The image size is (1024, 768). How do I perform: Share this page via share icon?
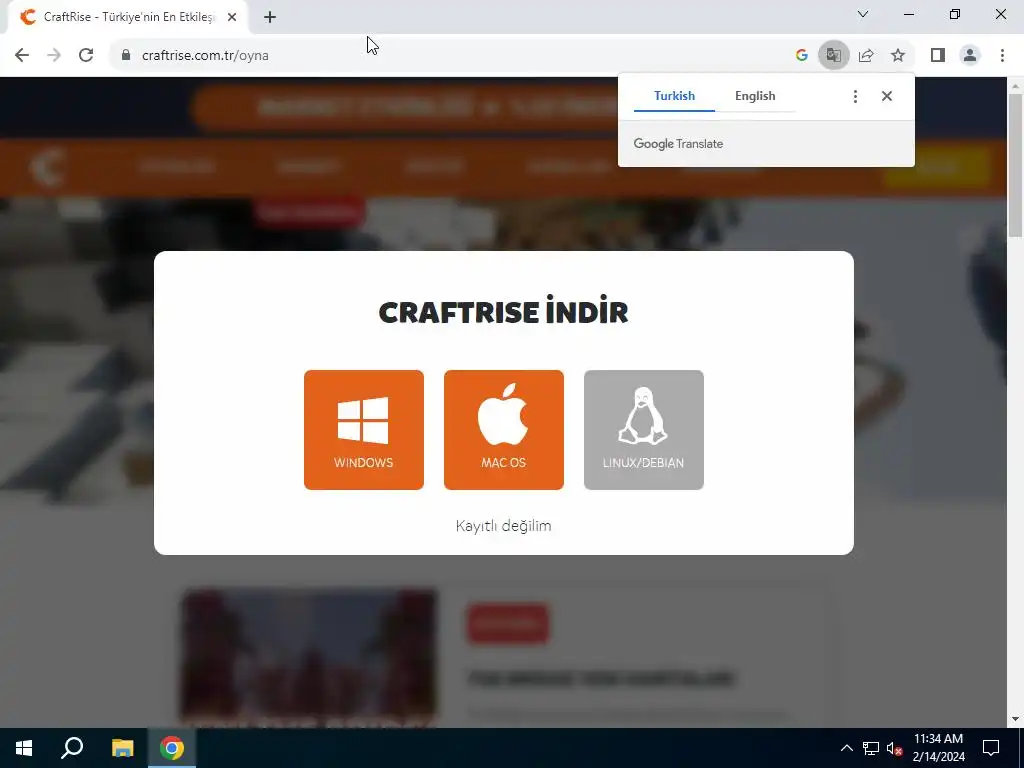(866, 55)
